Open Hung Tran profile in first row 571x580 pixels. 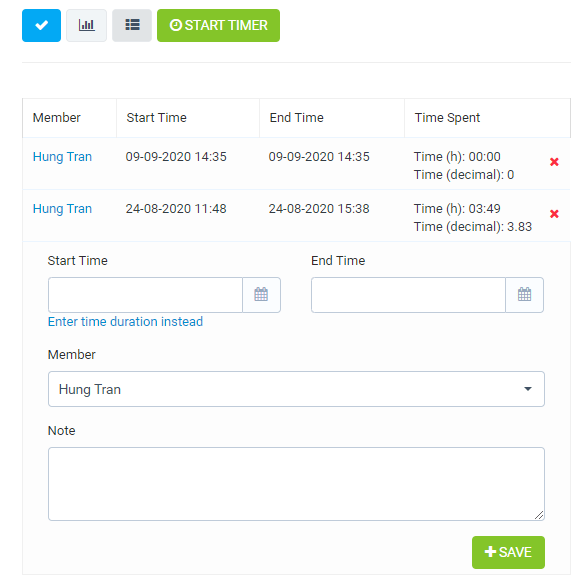tap(62, 157)
